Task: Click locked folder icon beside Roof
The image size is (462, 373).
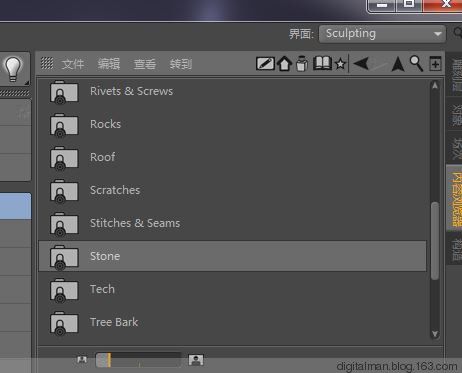Action: tap(64, 158)
